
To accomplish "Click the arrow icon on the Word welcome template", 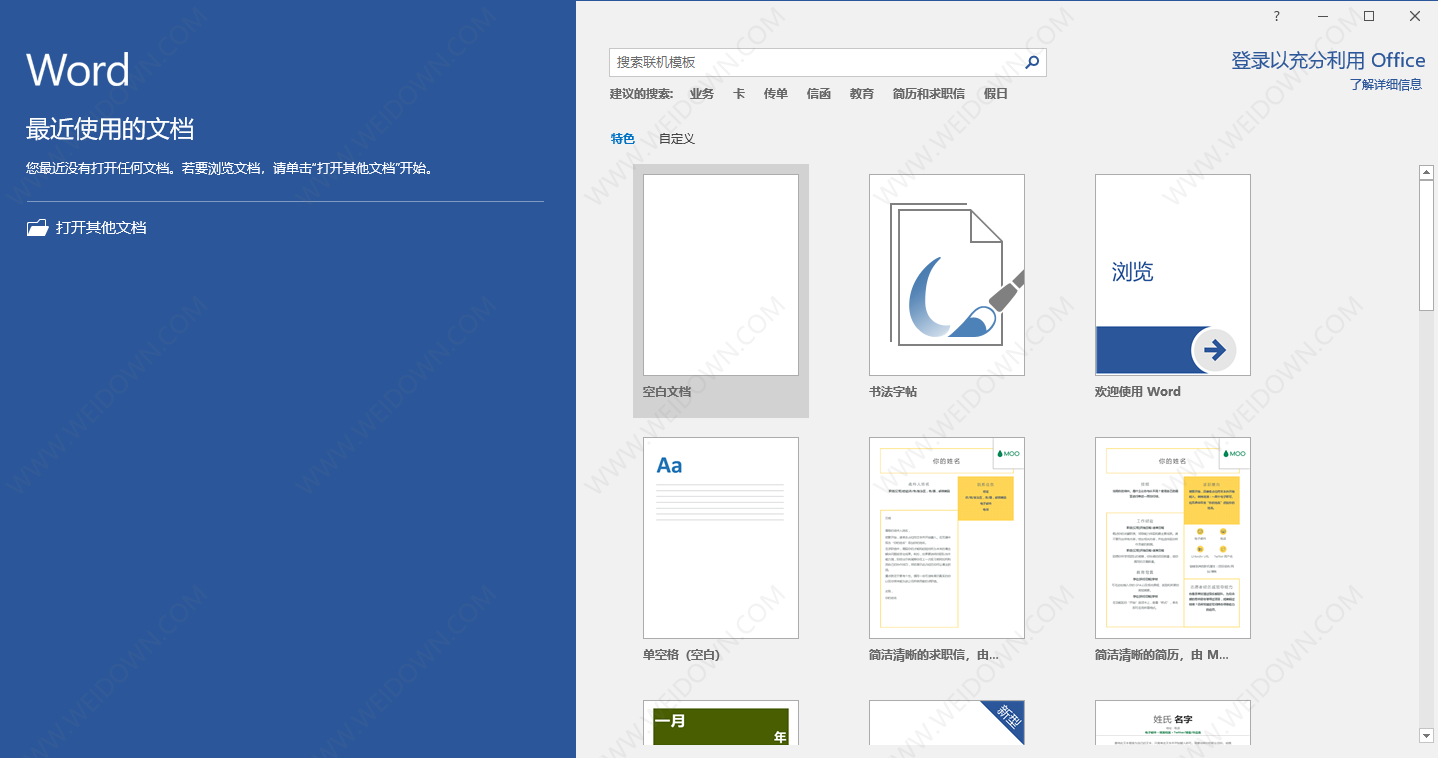I will [x=1215, y=350].
